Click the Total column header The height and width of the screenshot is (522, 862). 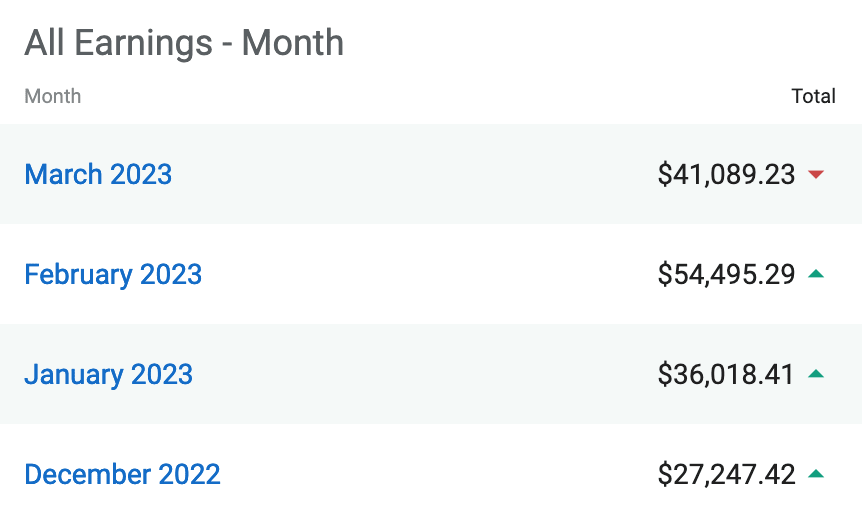[x=813, y=96]
